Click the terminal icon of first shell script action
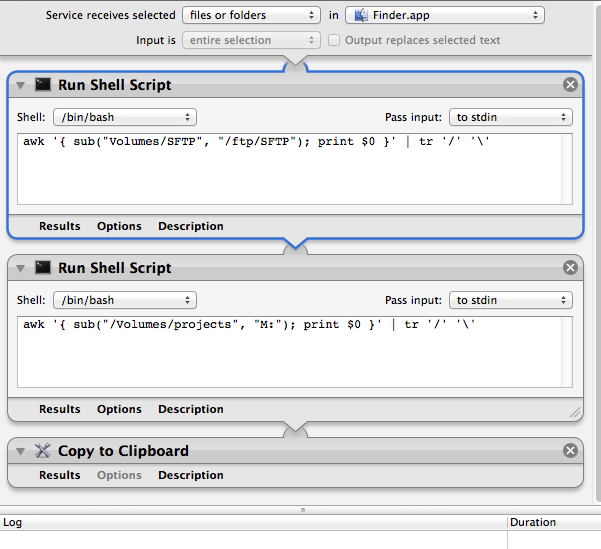Screen dimensions: 601x549 tap(43, 84)
